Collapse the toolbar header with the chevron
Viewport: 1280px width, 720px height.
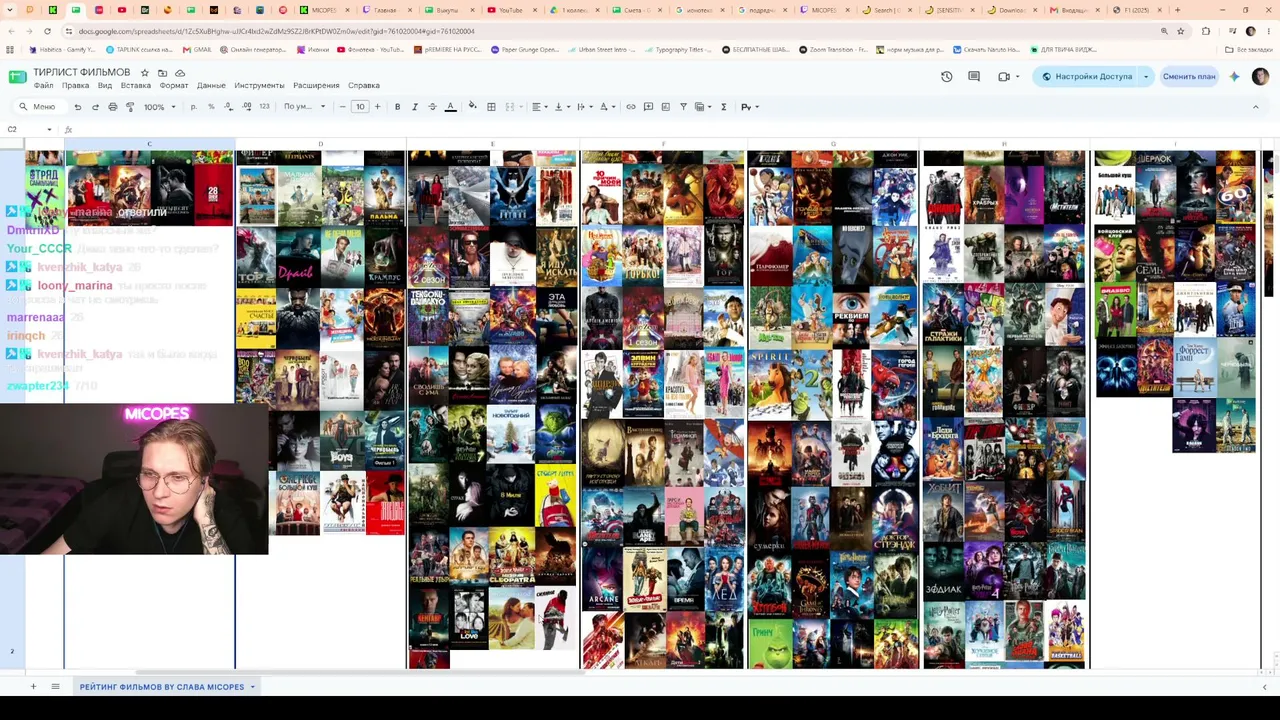pos(1256,107)
